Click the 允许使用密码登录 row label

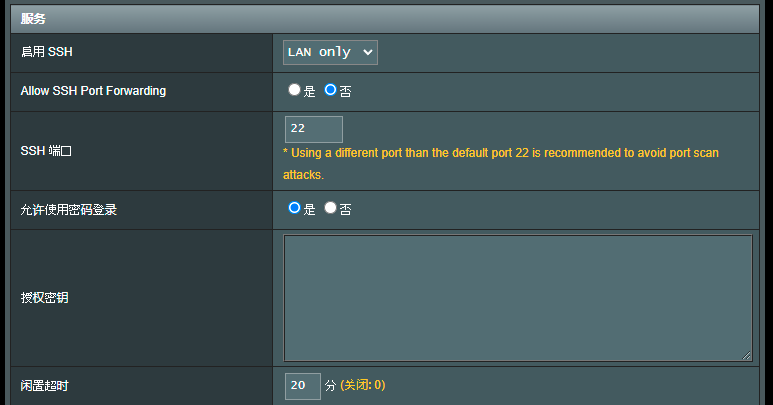[69, 210]
